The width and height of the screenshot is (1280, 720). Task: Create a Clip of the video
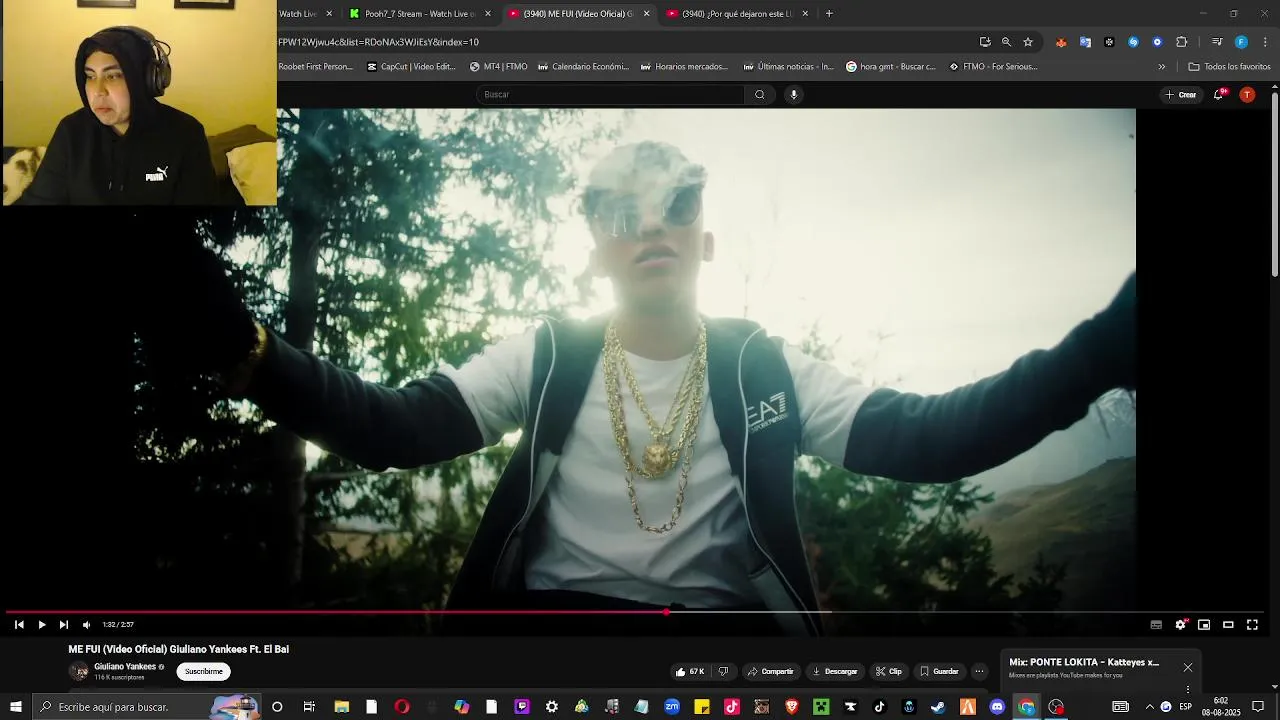(888, 672)
